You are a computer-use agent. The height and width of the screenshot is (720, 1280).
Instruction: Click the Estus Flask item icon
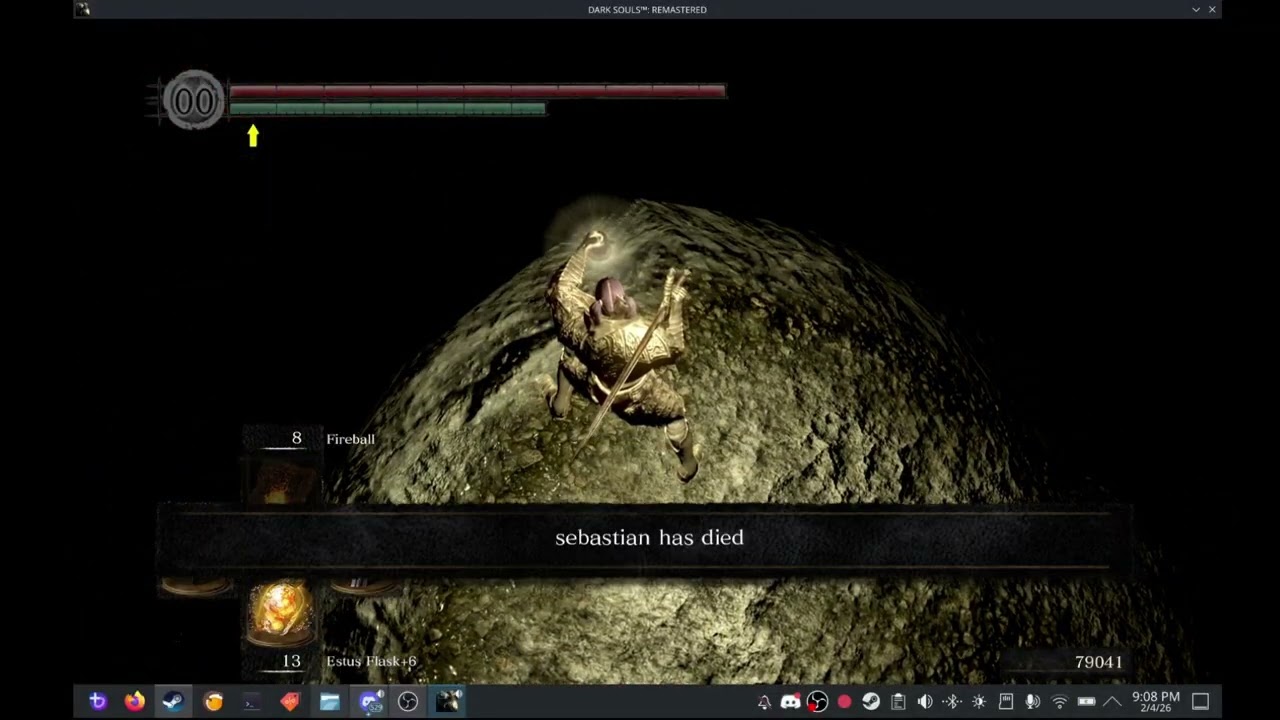pyautogui.click(x=281, y=611)
